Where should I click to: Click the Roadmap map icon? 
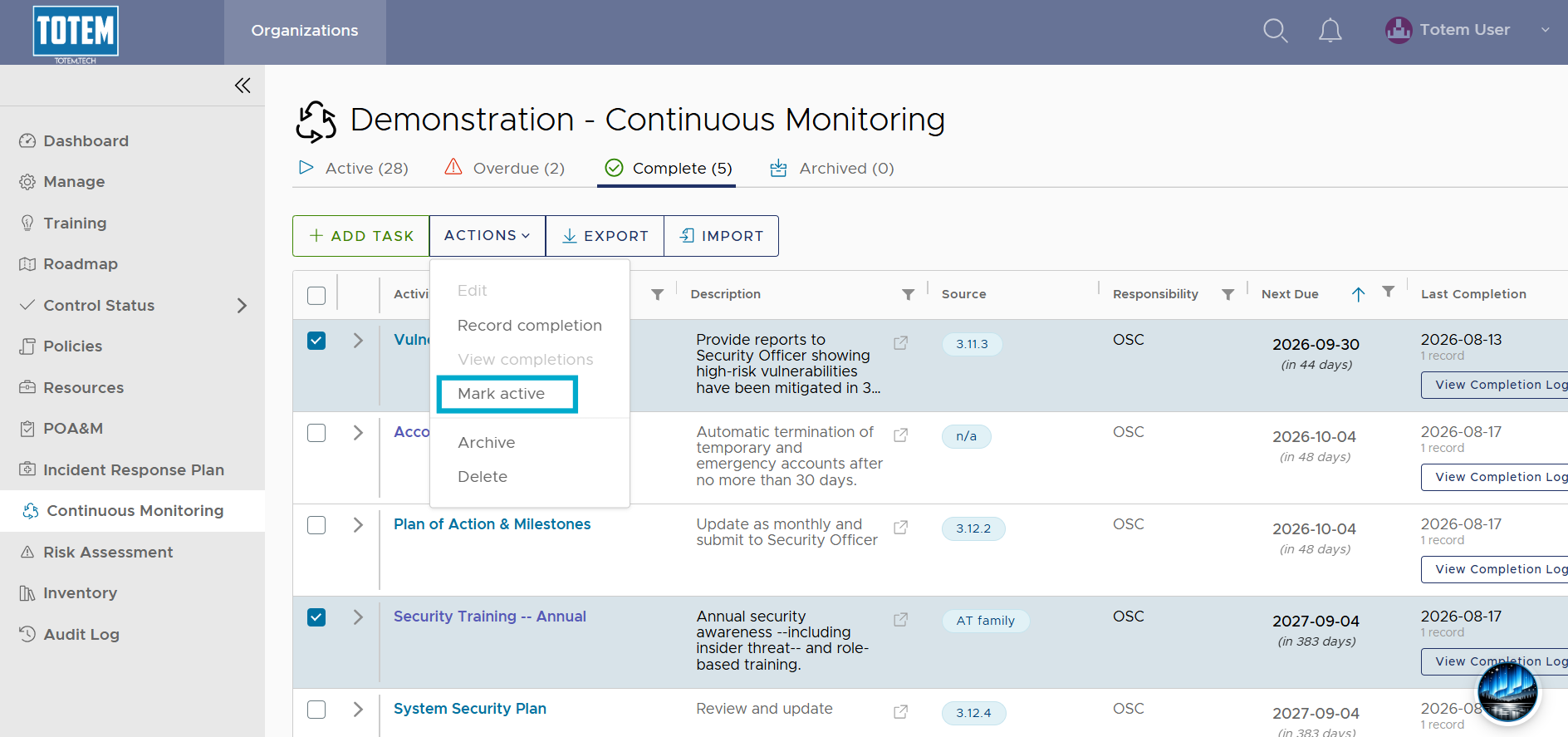(27, 264)
